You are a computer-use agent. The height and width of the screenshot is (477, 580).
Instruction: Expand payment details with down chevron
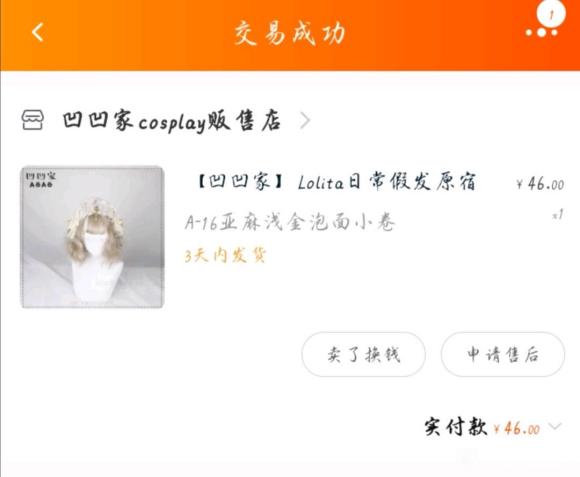(x=555, y=426)
